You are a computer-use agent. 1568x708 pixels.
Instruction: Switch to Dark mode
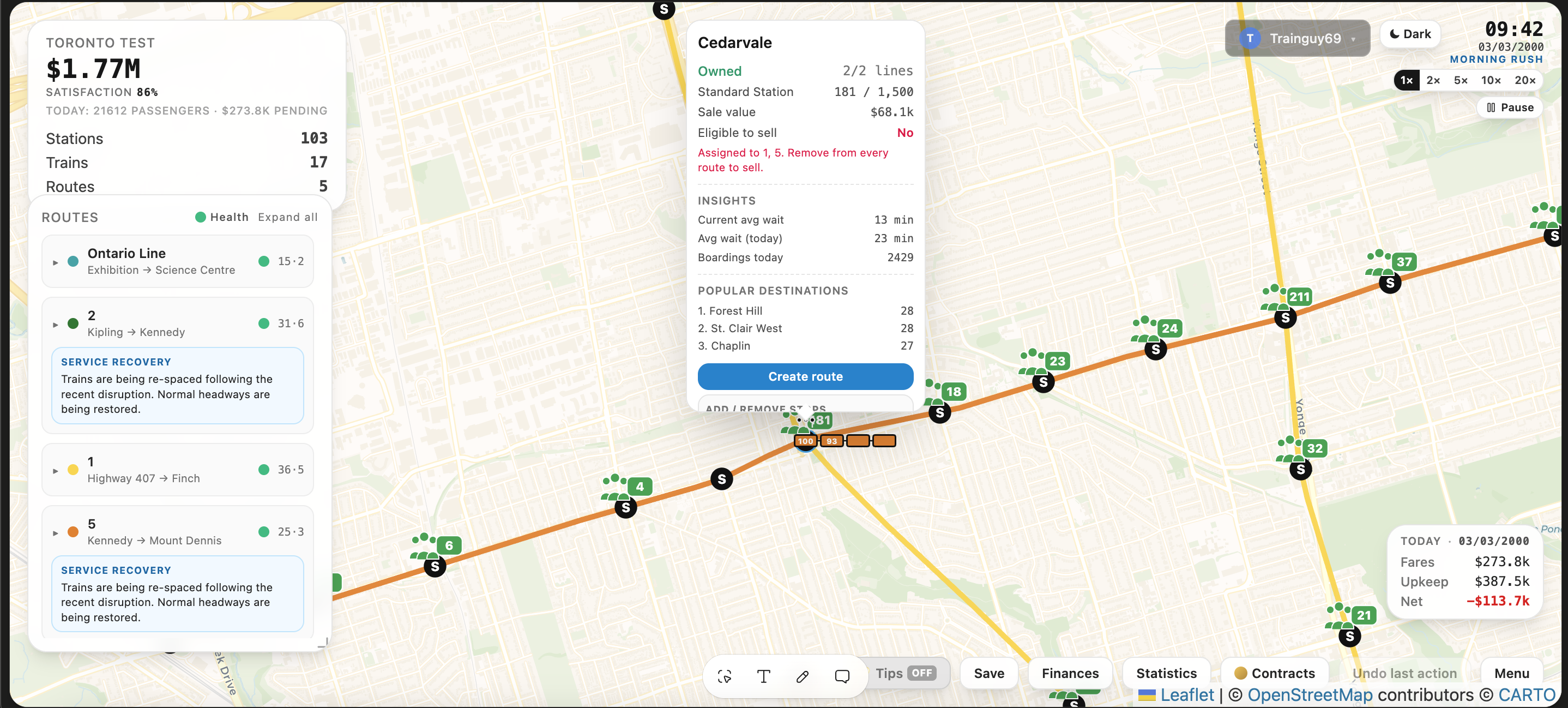1410,34
